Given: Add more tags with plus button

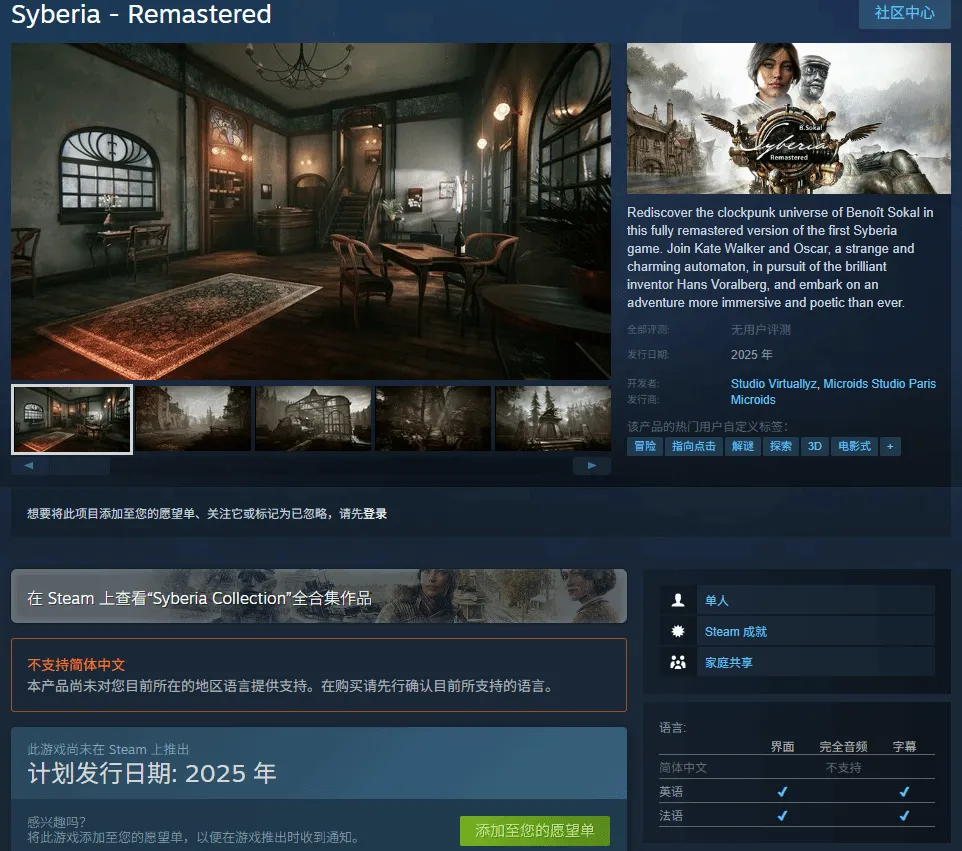Looking at the screenshot, I should pos(890,447).
